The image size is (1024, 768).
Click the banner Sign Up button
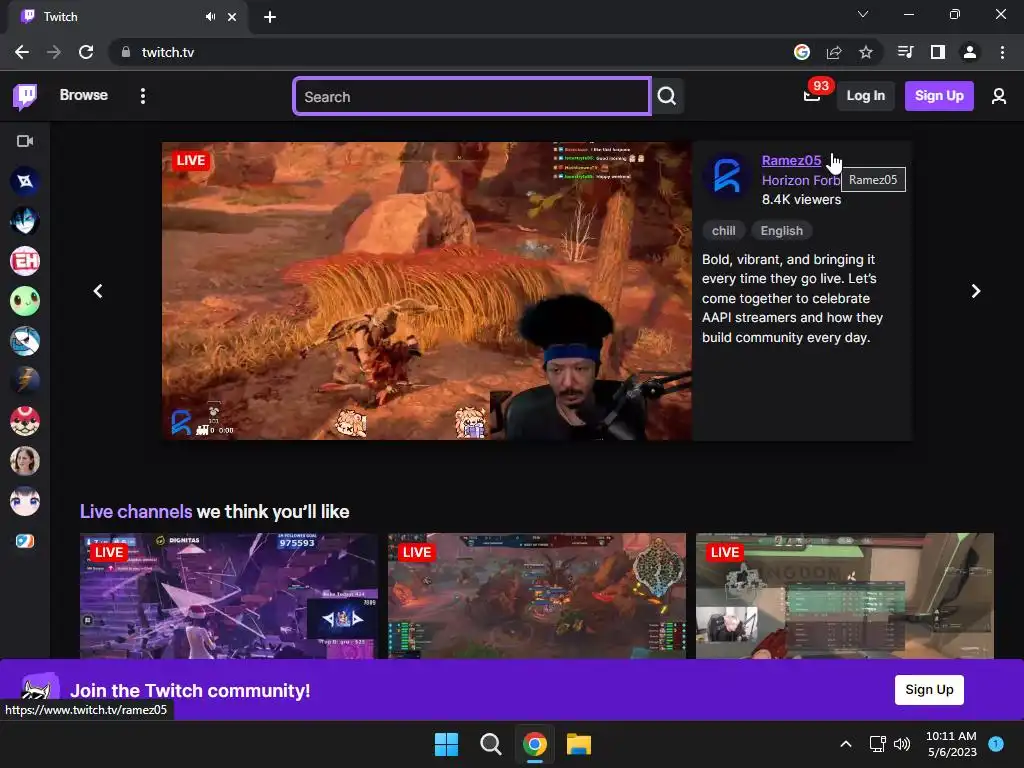click(929, 690)
